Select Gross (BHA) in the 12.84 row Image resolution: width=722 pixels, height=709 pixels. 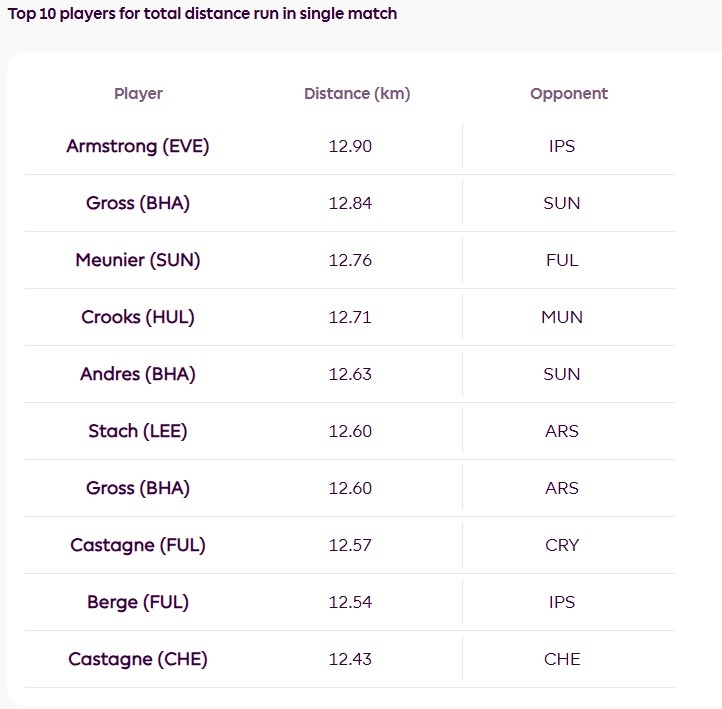(138, 203)
